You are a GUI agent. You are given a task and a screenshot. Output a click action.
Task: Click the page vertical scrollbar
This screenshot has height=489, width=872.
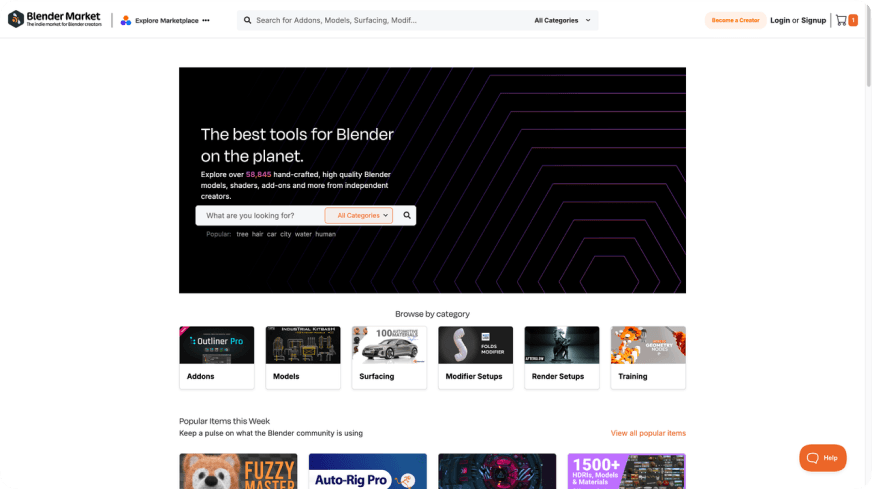point(868,245)
